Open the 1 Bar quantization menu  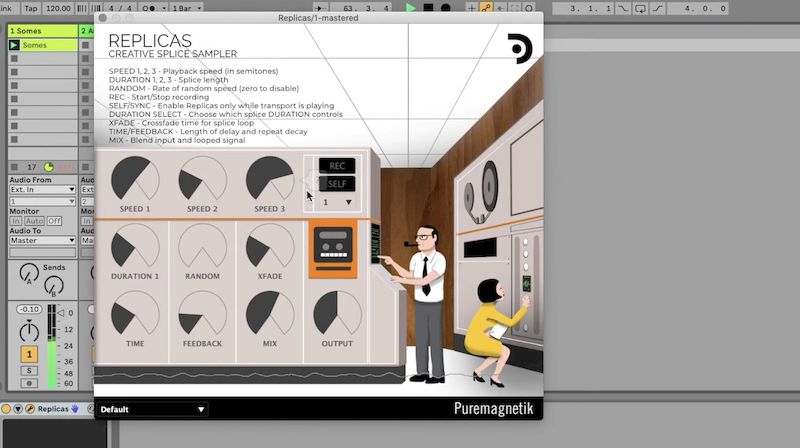tap(187, 8)
